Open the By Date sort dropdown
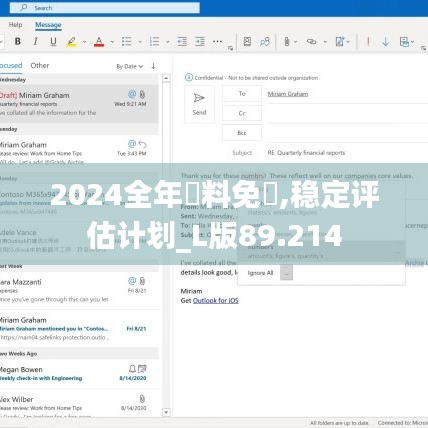The height and width of the screenshot is (428, 428). (130, 66)
